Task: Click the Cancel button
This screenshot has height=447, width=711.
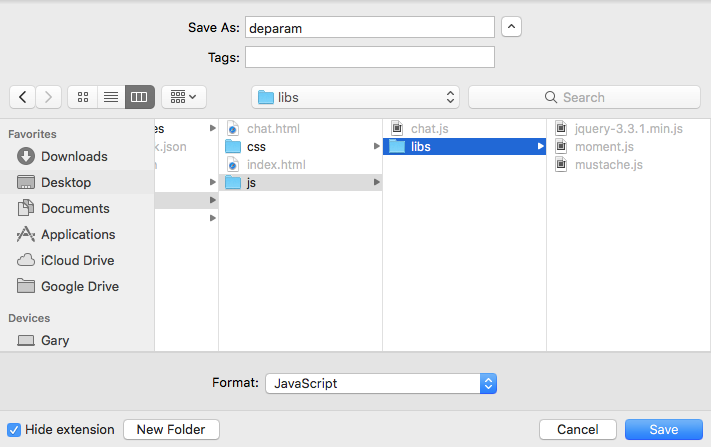Action: pyautogui.click(x=577, y=430)
